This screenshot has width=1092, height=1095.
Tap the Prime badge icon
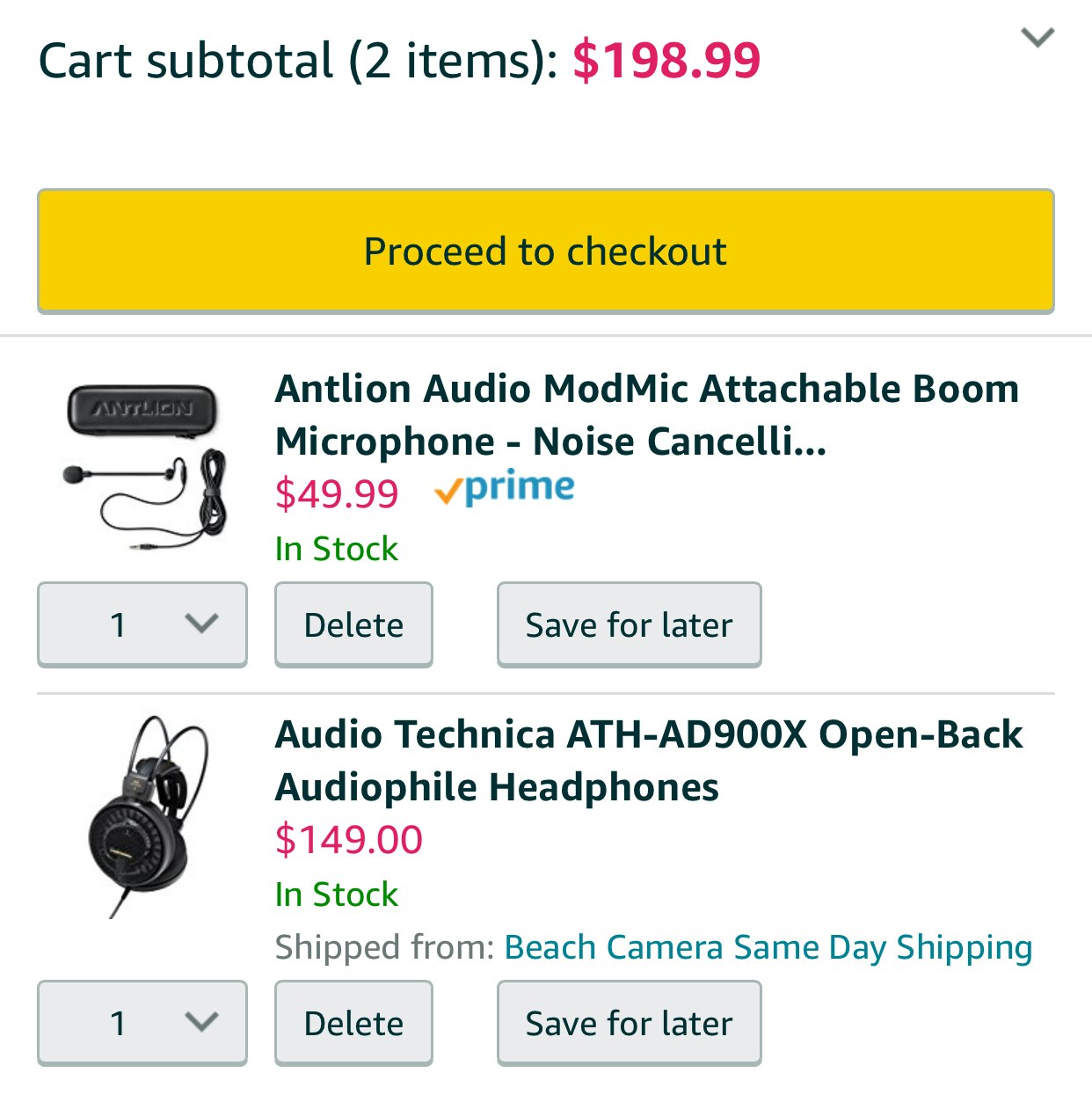tap(505, 488)
